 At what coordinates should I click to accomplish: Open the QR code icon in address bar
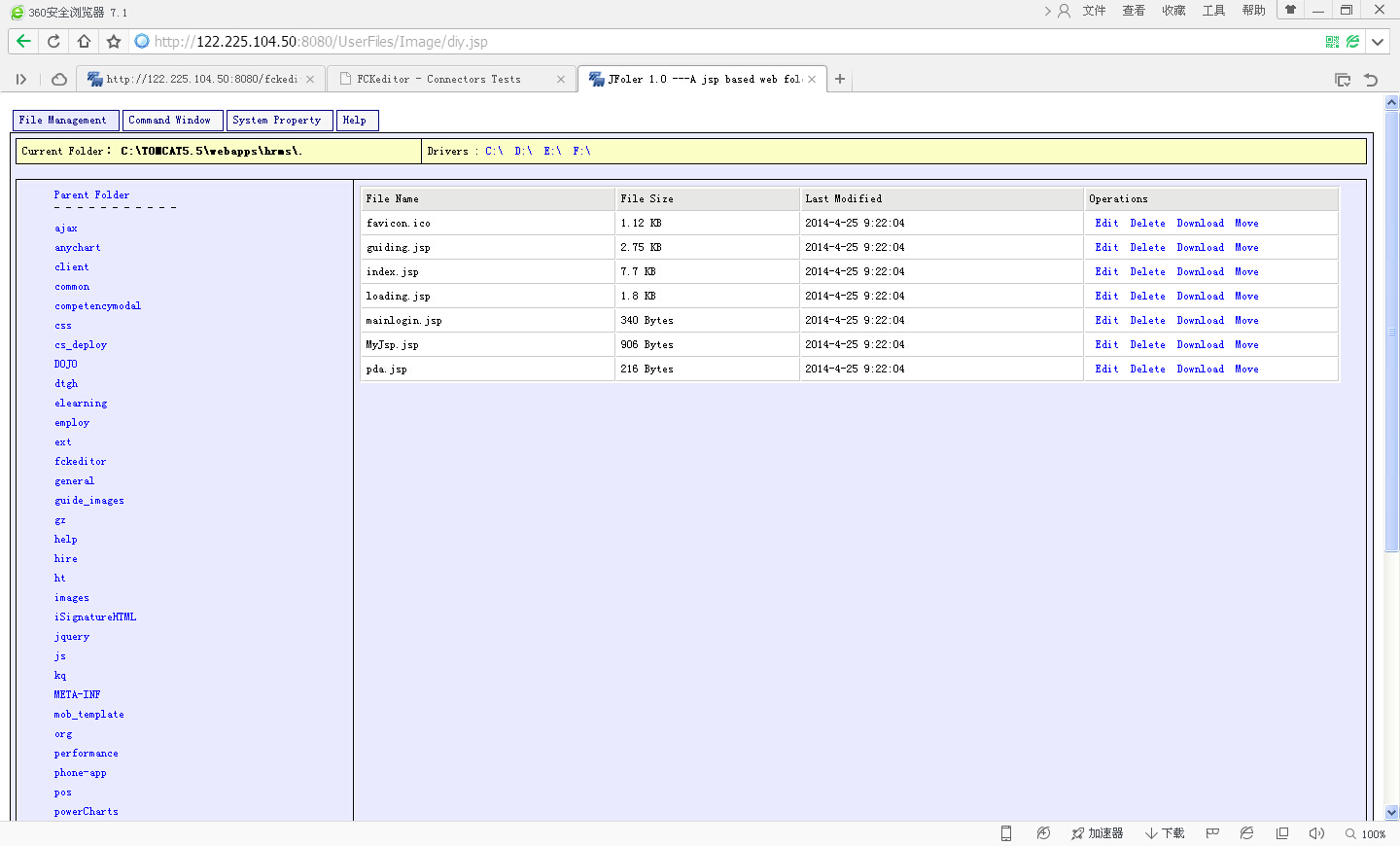1332,42
